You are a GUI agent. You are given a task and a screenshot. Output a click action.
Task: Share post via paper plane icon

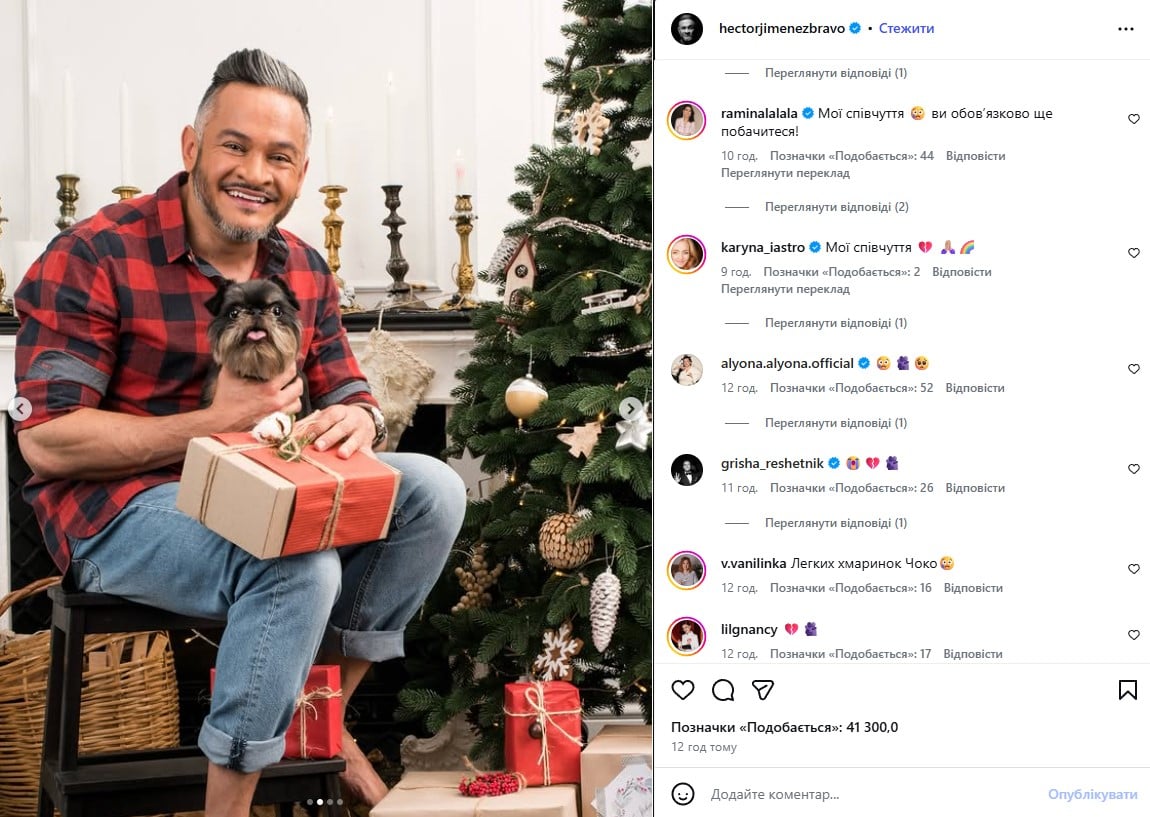tap(763, 690)
